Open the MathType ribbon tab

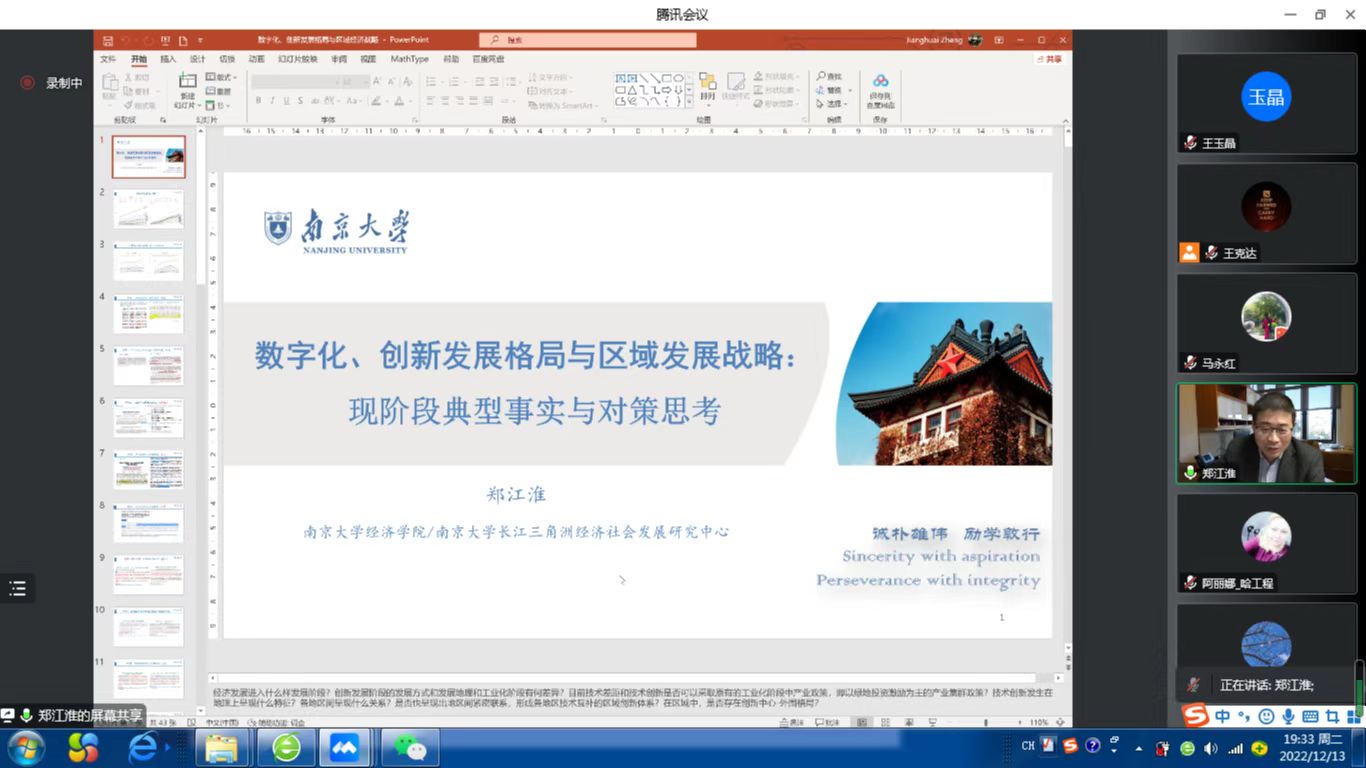coord(409,59)
